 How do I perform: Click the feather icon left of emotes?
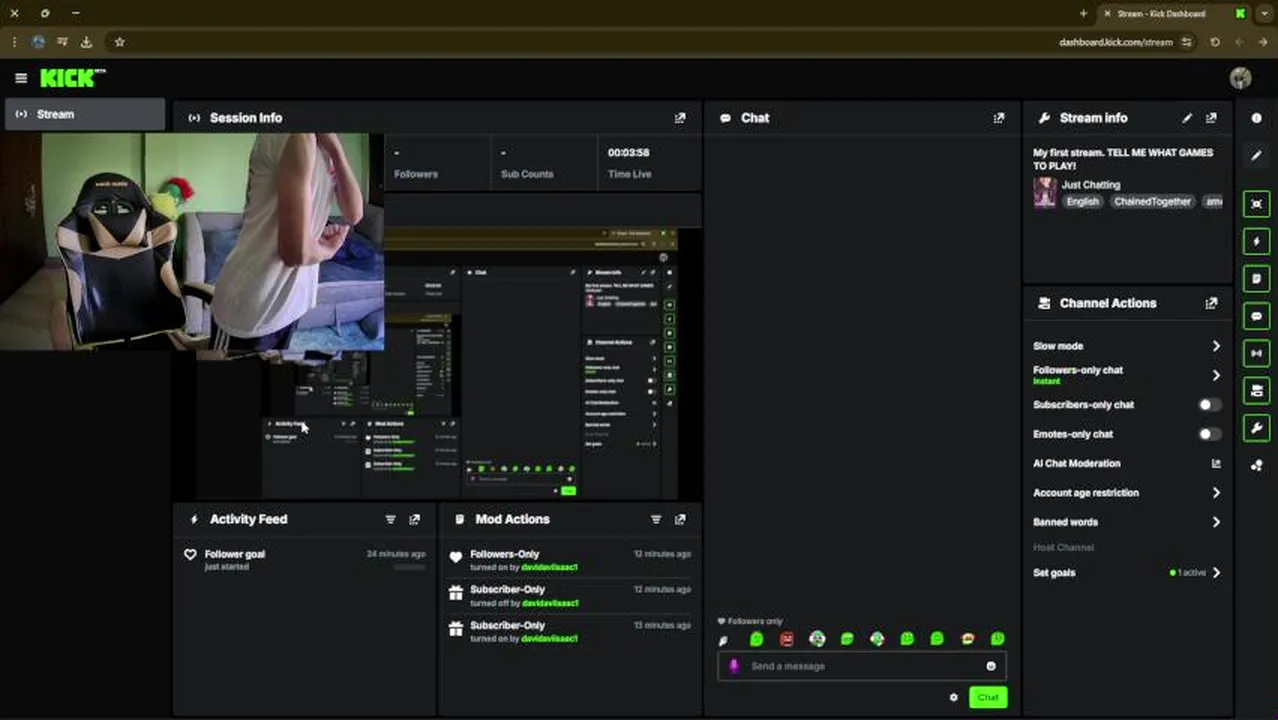click(x=724, y=640)
